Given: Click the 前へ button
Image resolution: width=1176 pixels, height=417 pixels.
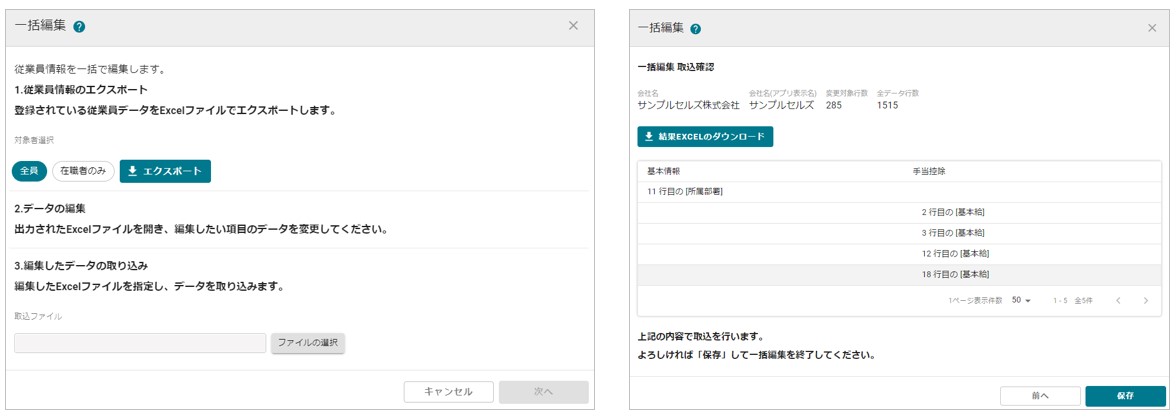Looking at the screenshot, I should coord(1040,395).
